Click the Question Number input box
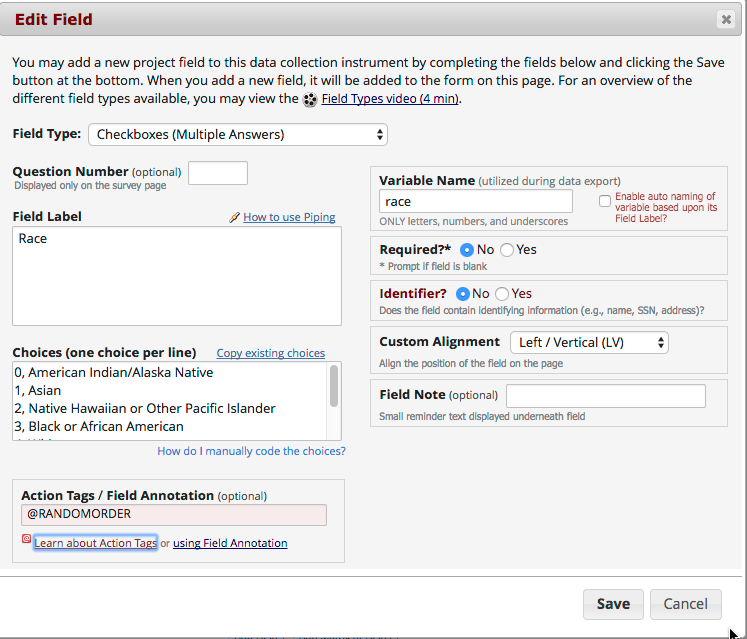The height and width of the screenshot is (639, 747). (x=218, y=173)
